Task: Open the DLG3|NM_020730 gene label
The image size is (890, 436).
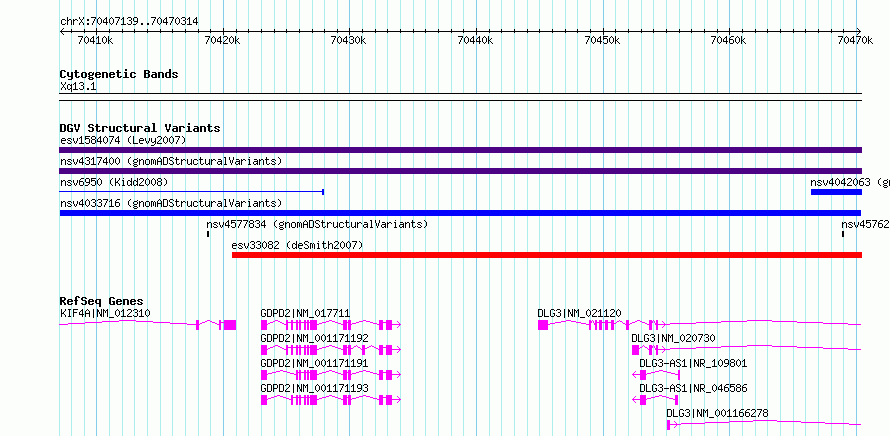Action: [x=674, y=338]
